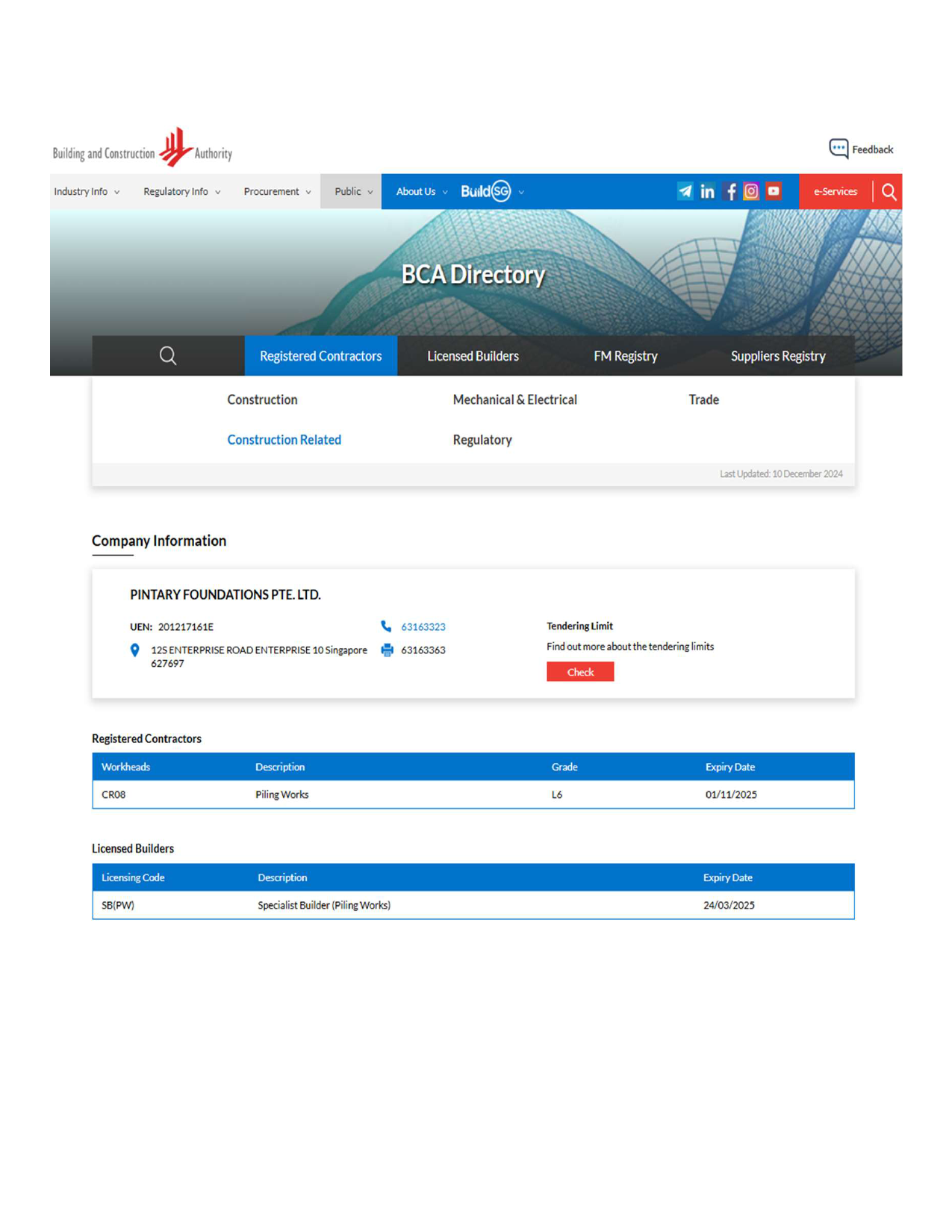Switch to Licensed Builders tab
Screen dimensions: 952x1232
[x=473, y=356]
